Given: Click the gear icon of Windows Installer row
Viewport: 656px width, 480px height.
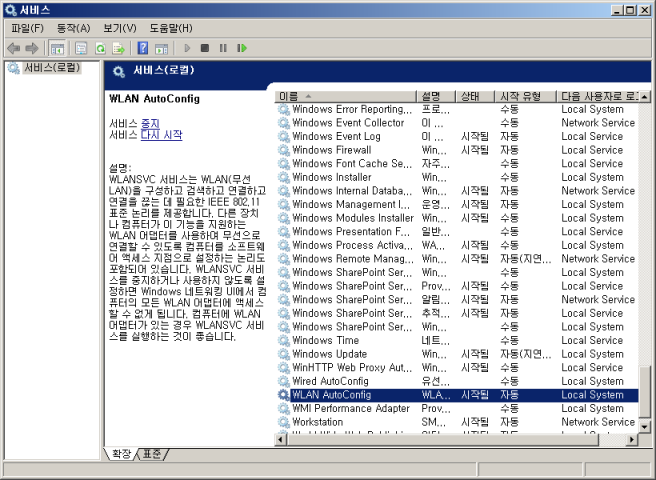Looking at the screenshot, I should tap(284, 177).
